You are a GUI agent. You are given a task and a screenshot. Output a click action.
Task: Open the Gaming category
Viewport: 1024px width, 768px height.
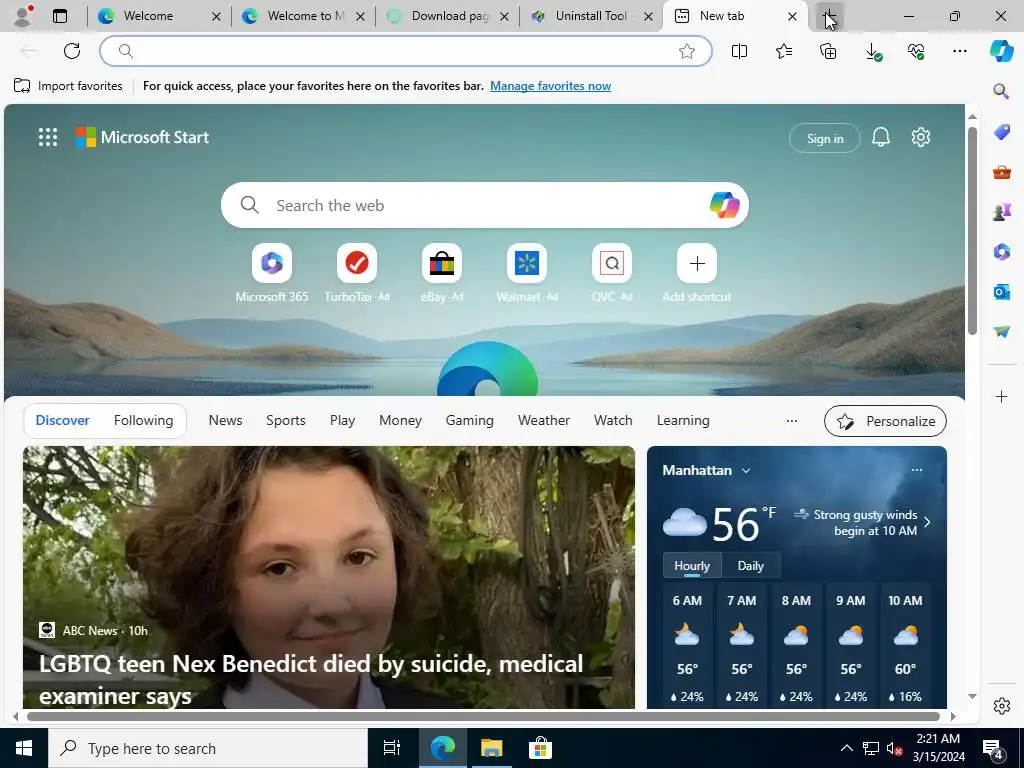(470, 421)
